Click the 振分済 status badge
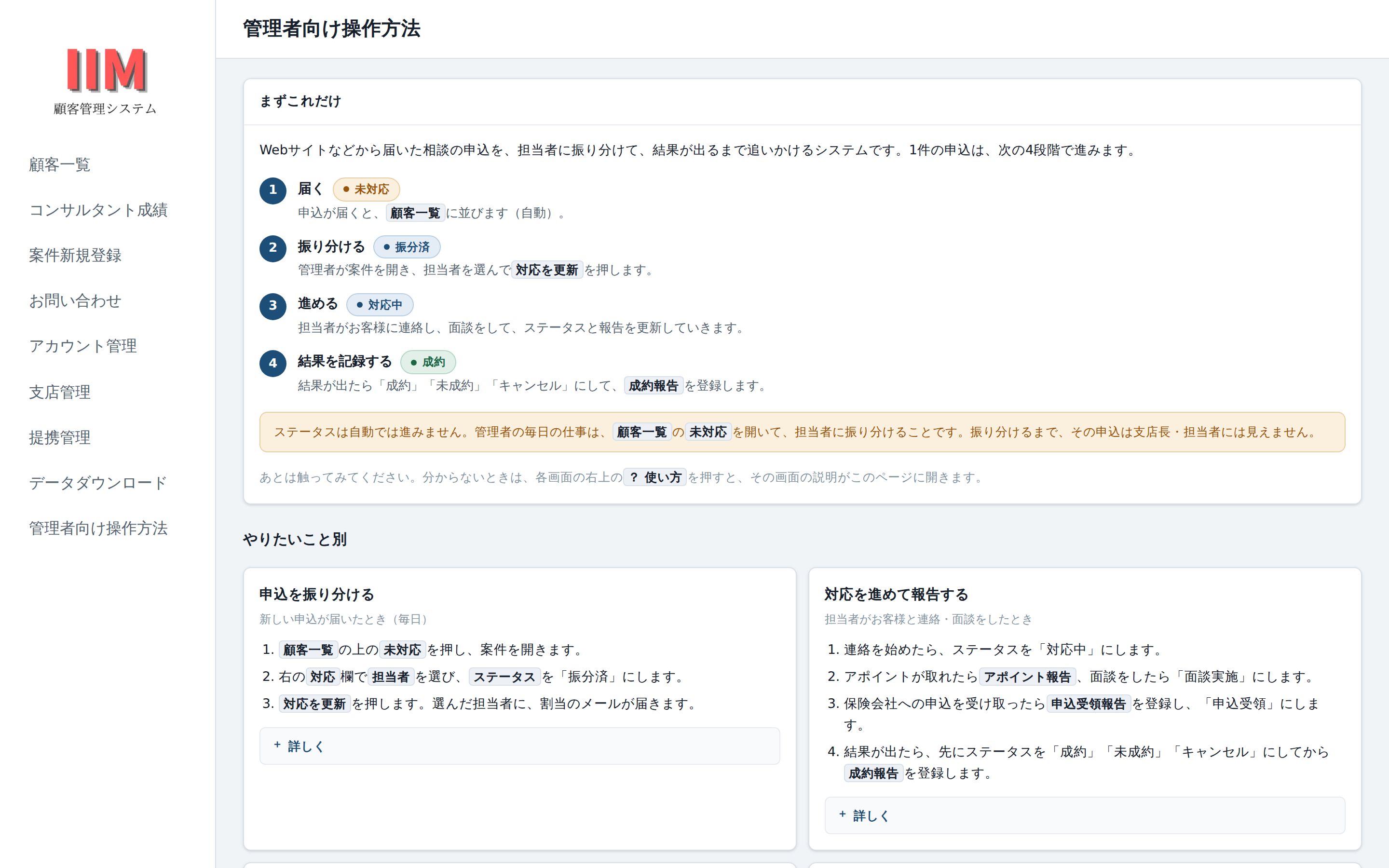This screenshot has height=868, width=1389. 407,247
